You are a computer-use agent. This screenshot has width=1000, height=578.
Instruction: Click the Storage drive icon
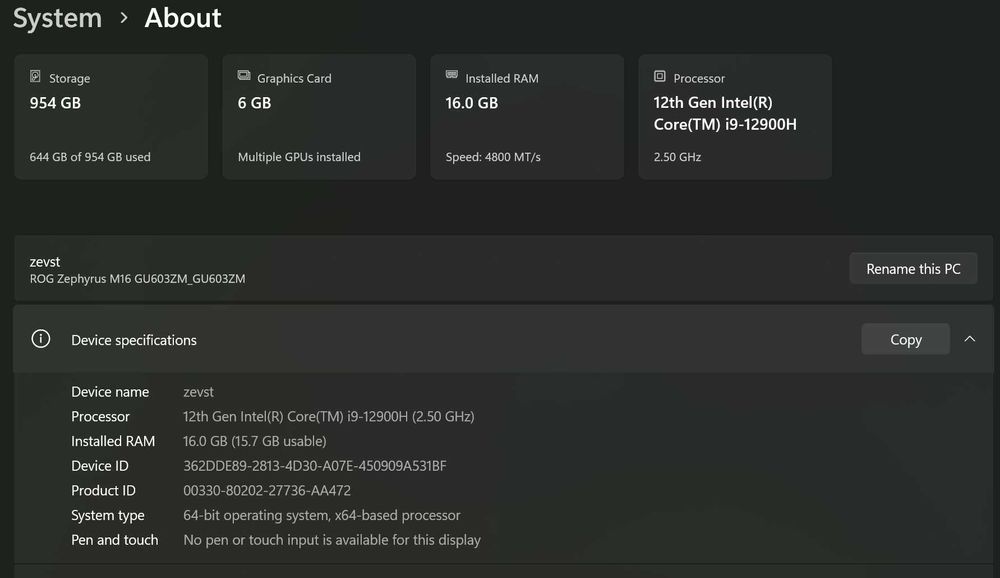[36, 77]
